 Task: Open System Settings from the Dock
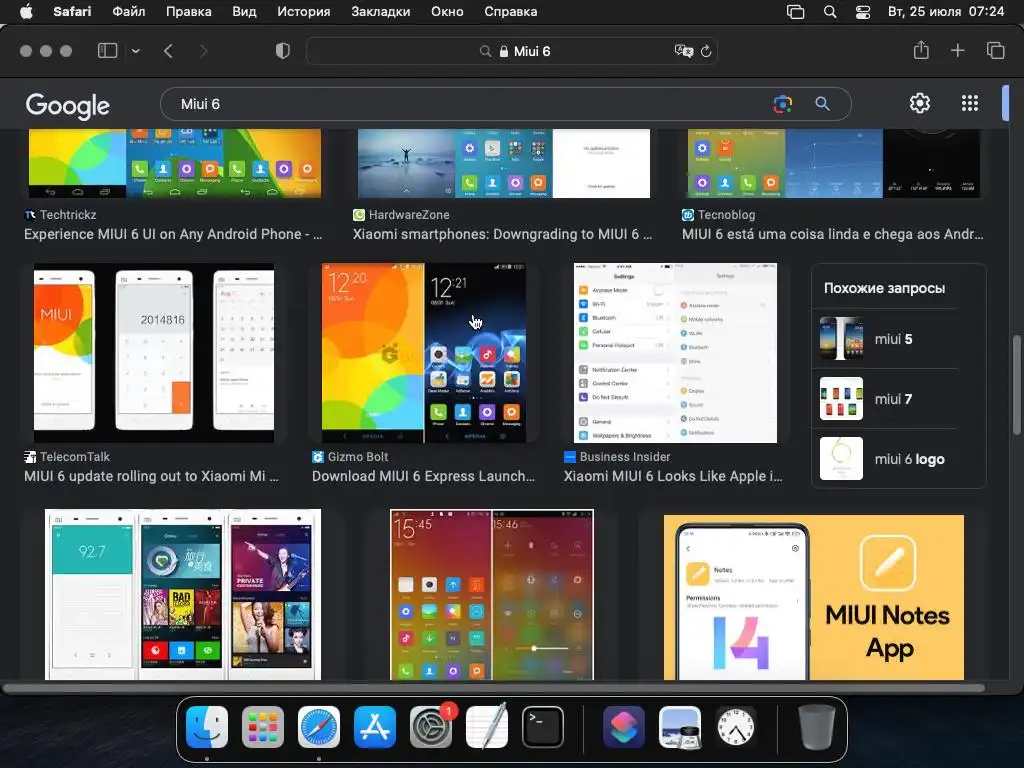point(431,727)
